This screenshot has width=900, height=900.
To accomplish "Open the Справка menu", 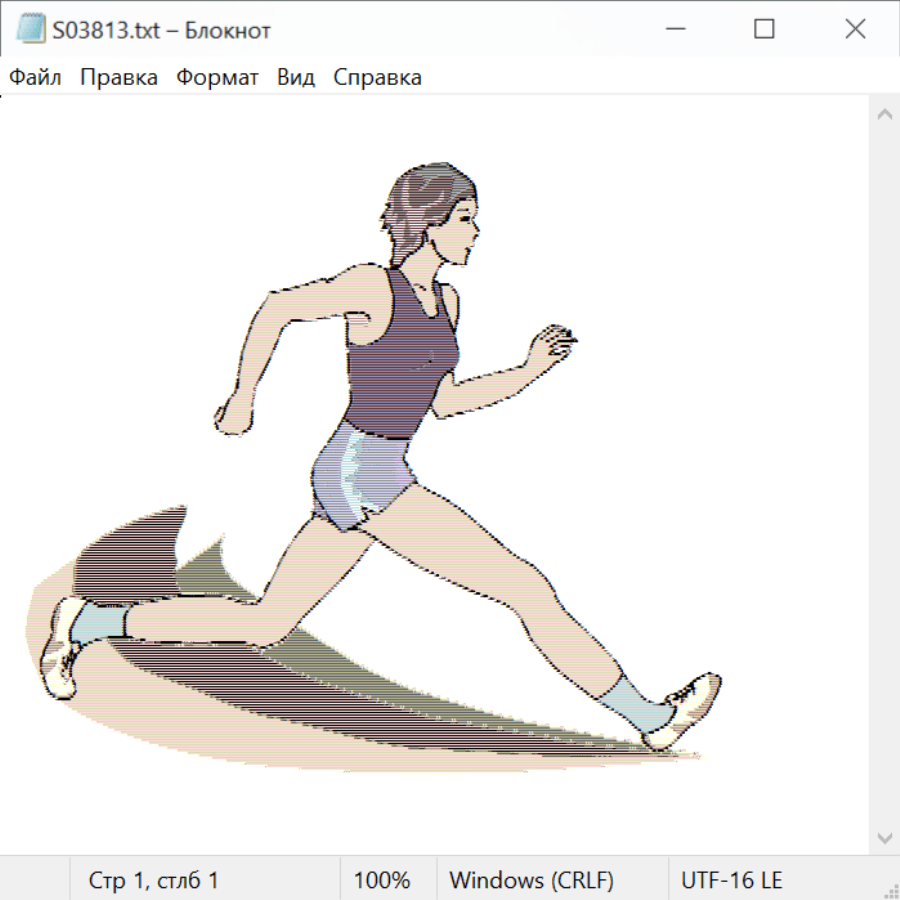I will 377,78.
